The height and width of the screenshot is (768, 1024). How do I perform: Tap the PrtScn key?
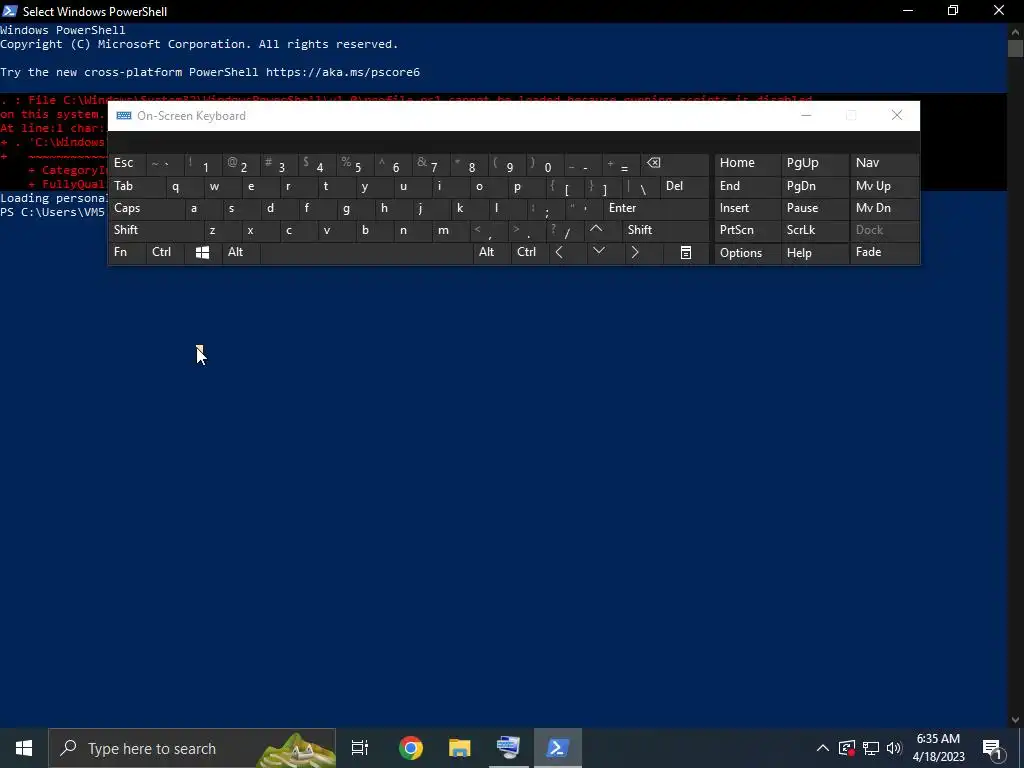point(747,230)
